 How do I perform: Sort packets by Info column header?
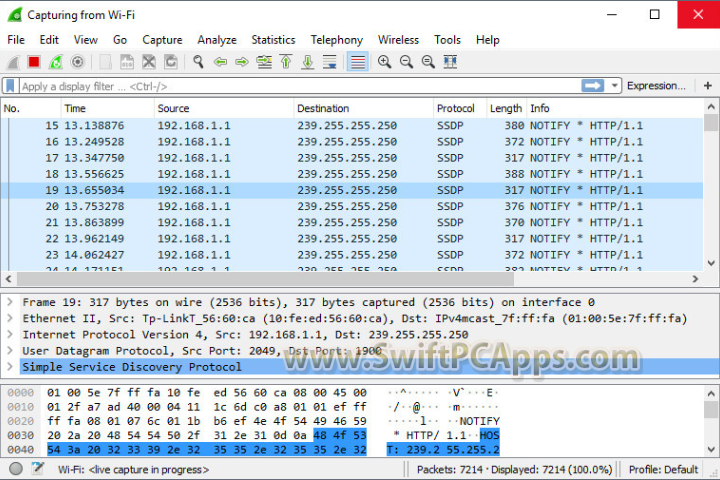point(615,108)
